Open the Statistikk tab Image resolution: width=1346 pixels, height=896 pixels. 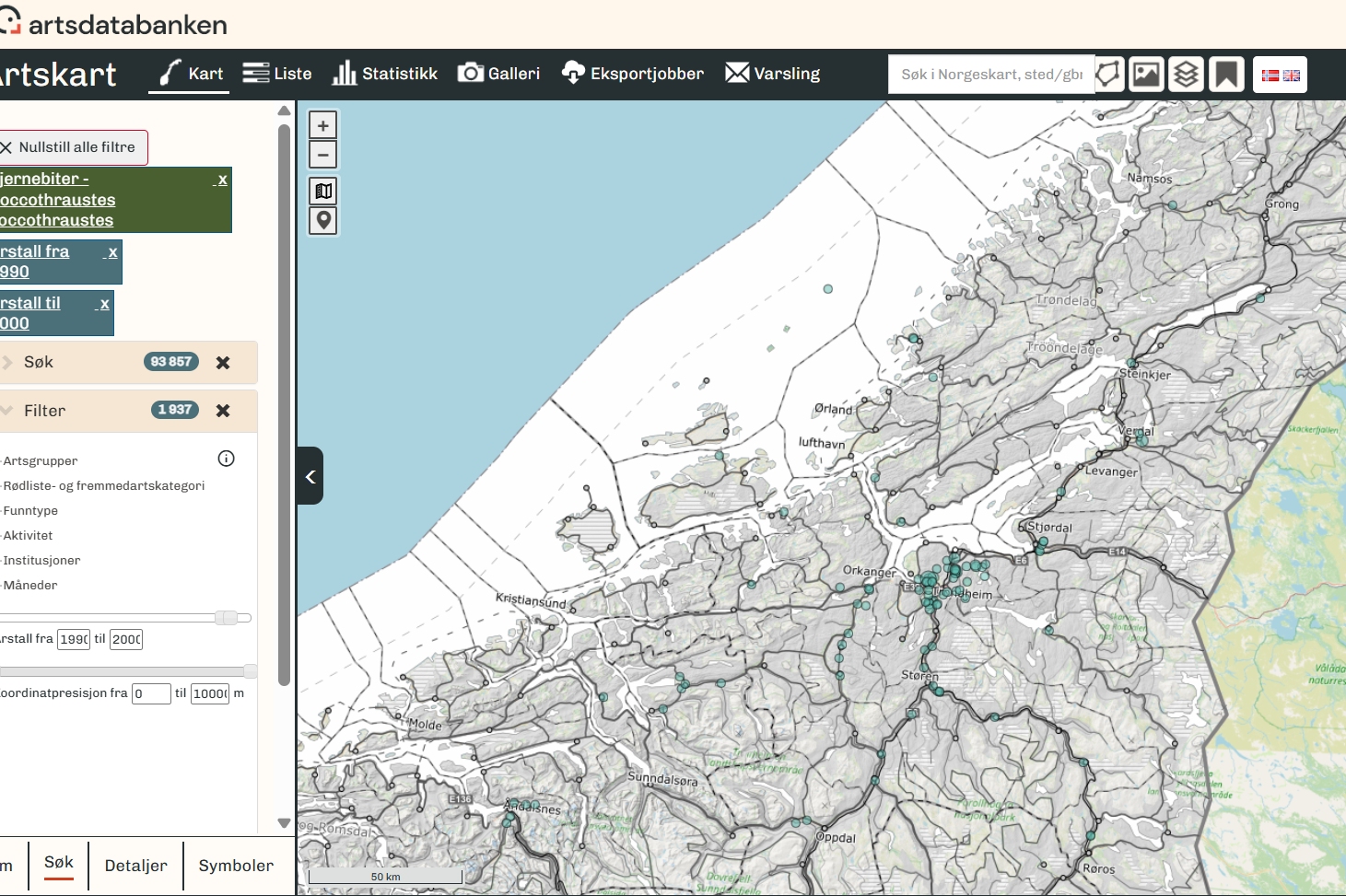coord(385,74)
